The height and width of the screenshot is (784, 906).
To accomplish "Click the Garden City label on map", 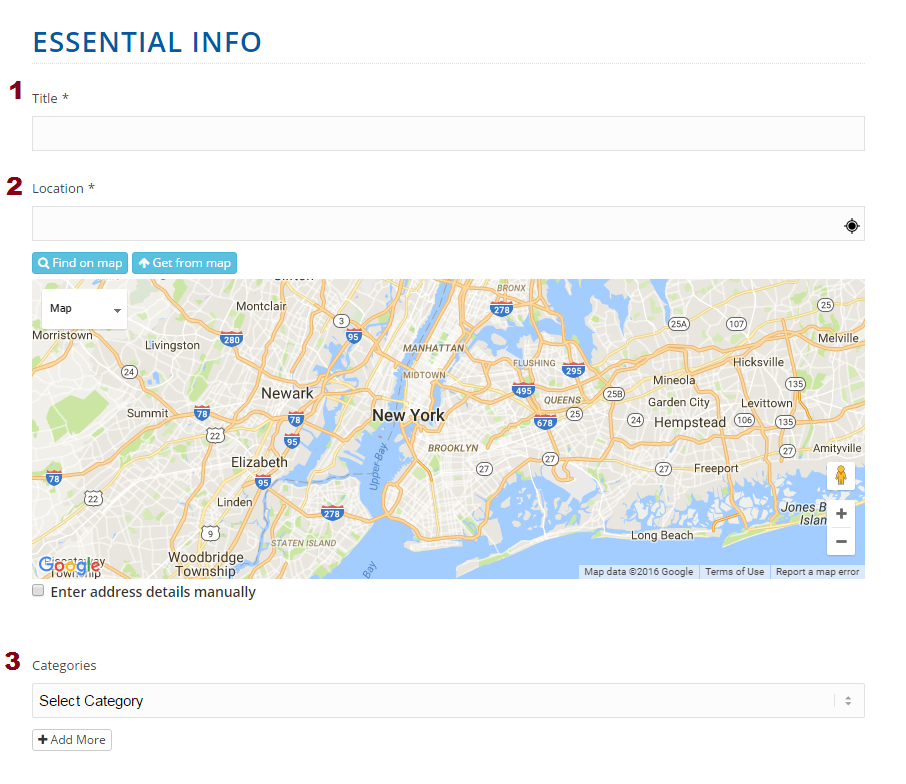I will (x=678, y=402).
